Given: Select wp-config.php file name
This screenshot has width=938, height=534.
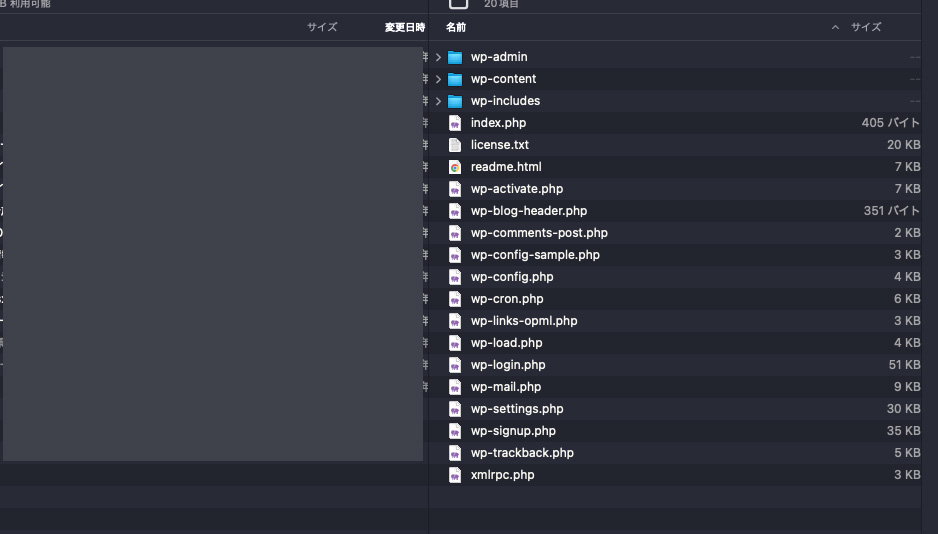Looking at the screenshot, I should [x=512, y=277].
